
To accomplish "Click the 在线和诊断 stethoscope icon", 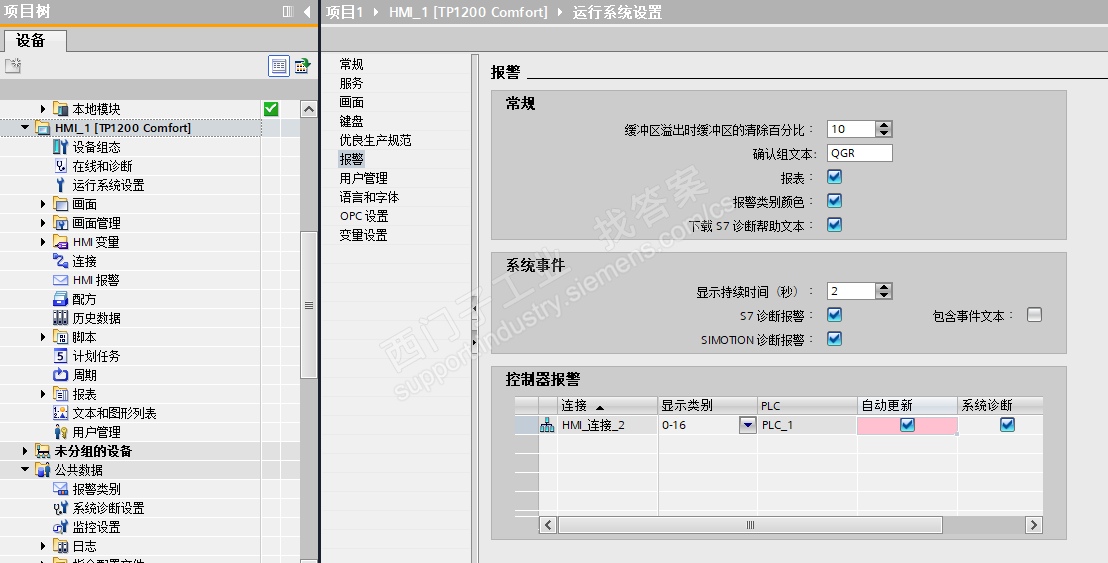I will [x=61, y=166].
